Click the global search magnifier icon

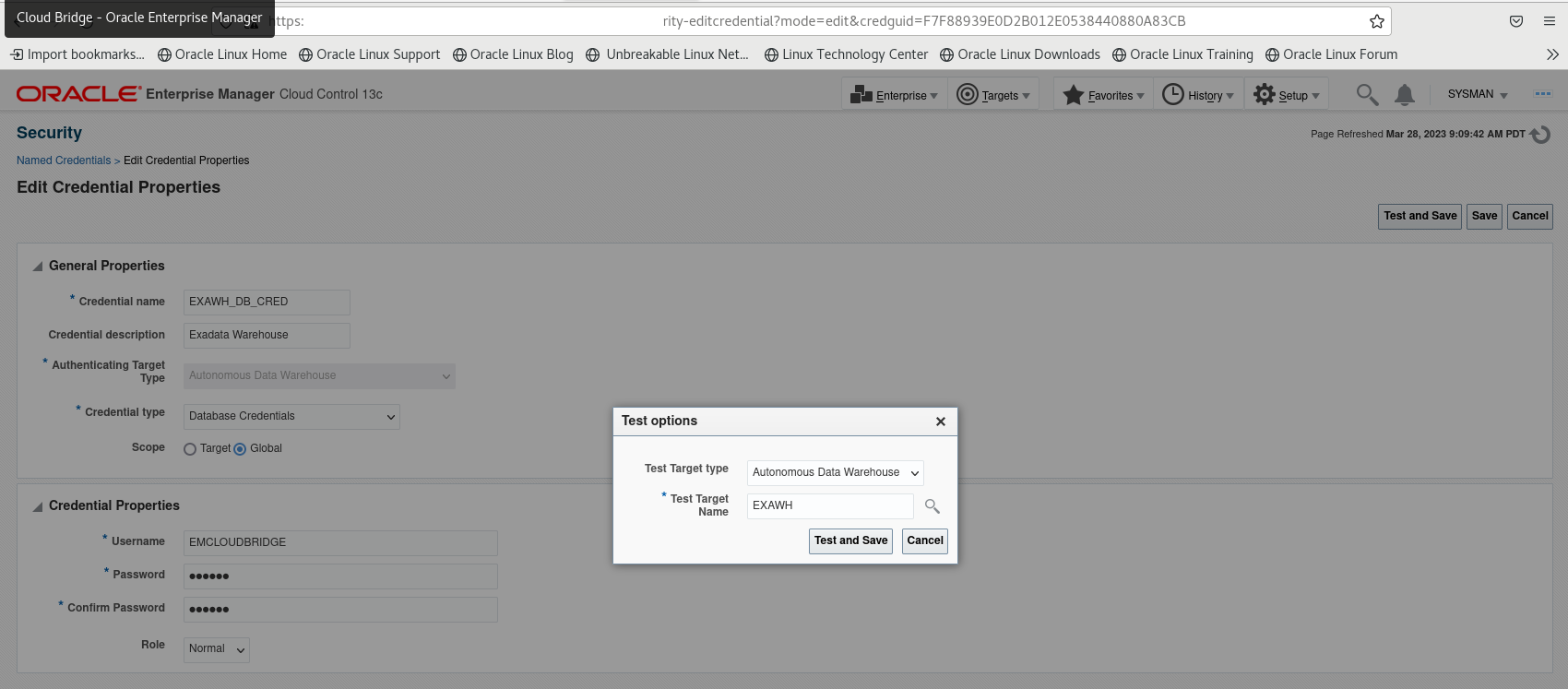(x=1367, y=94)
